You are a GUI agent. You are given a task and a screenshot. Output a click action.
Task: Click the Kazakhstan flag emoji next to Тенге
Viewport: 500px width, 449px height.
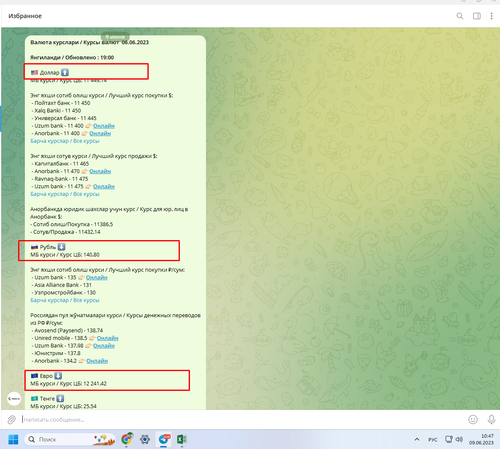click(34, 399)
